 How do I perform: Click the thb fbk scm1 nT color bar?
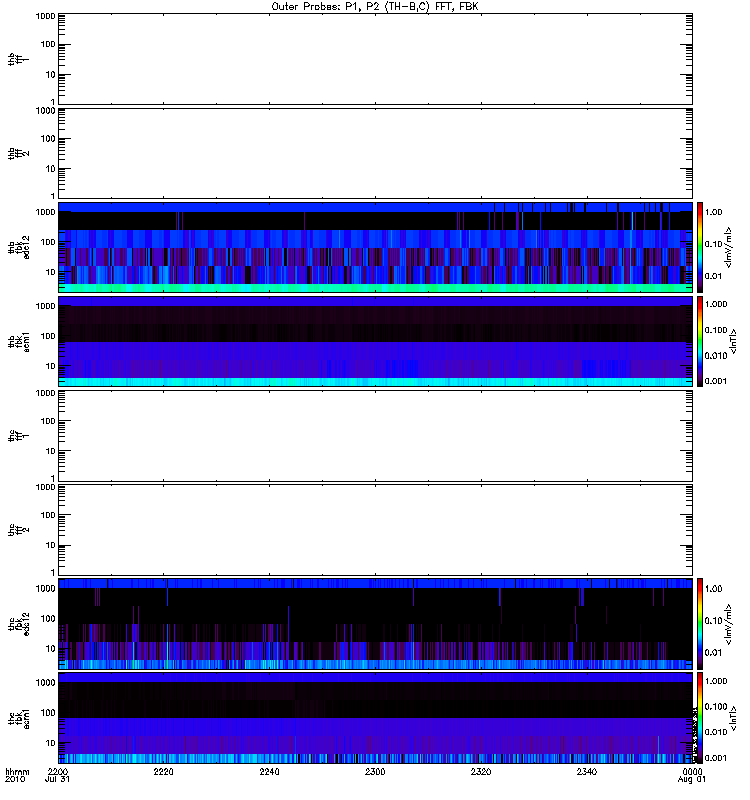[700, 341]
